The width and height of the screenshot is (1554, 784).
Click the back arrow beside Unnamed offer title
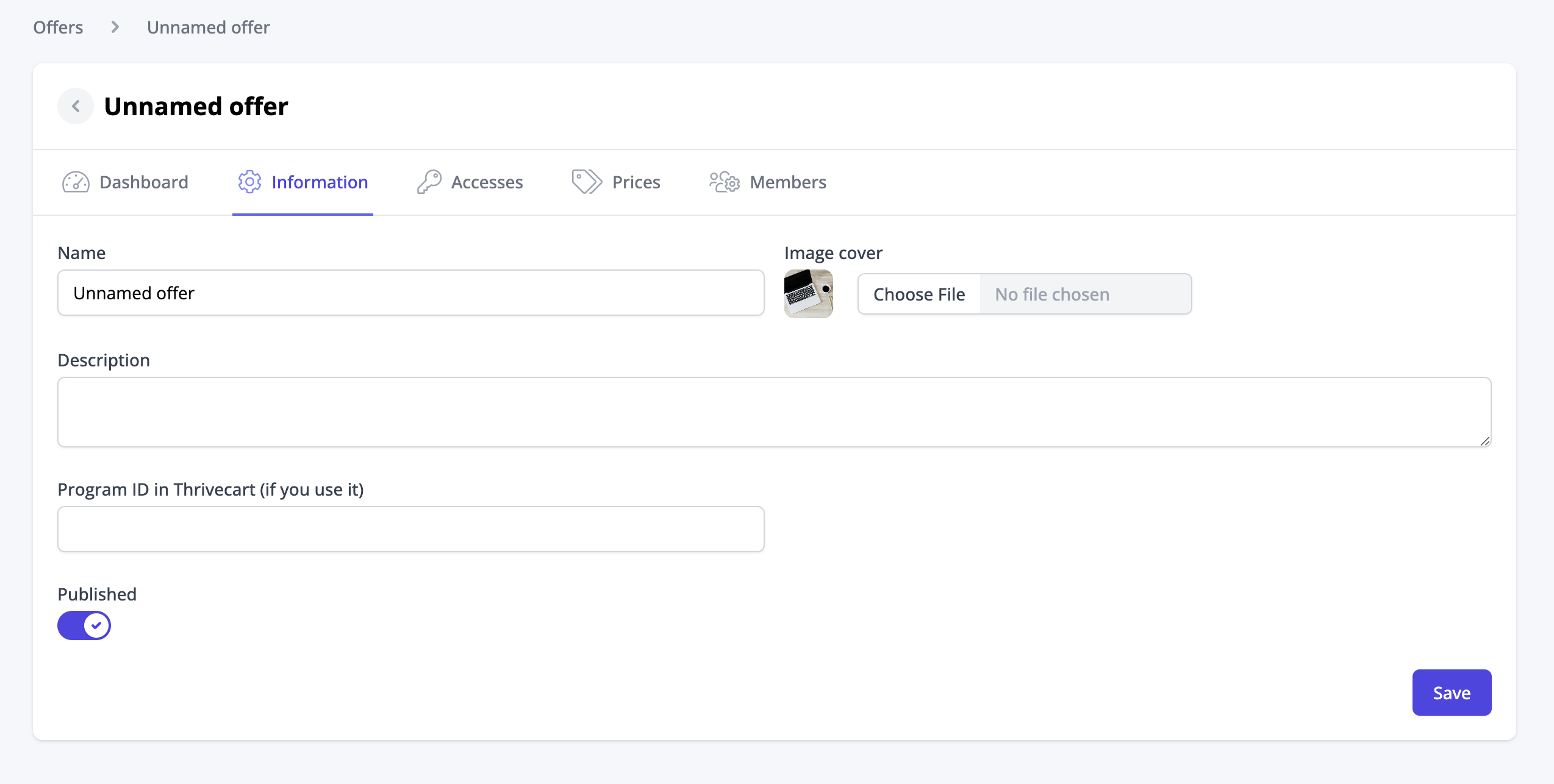coord(76,106)
